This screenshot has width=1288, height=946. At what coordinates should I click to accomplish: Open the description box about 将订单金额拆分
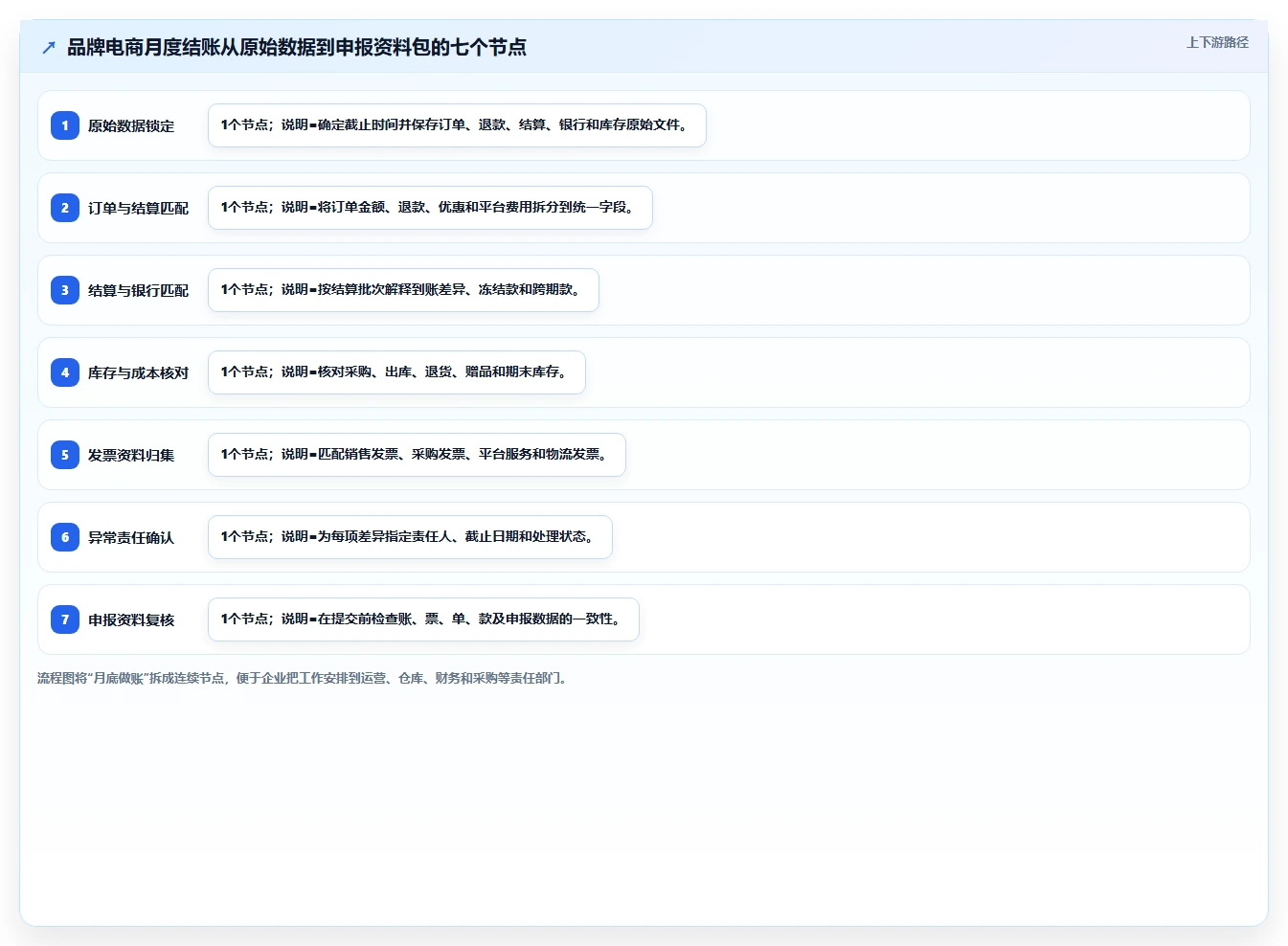point(430,208)
